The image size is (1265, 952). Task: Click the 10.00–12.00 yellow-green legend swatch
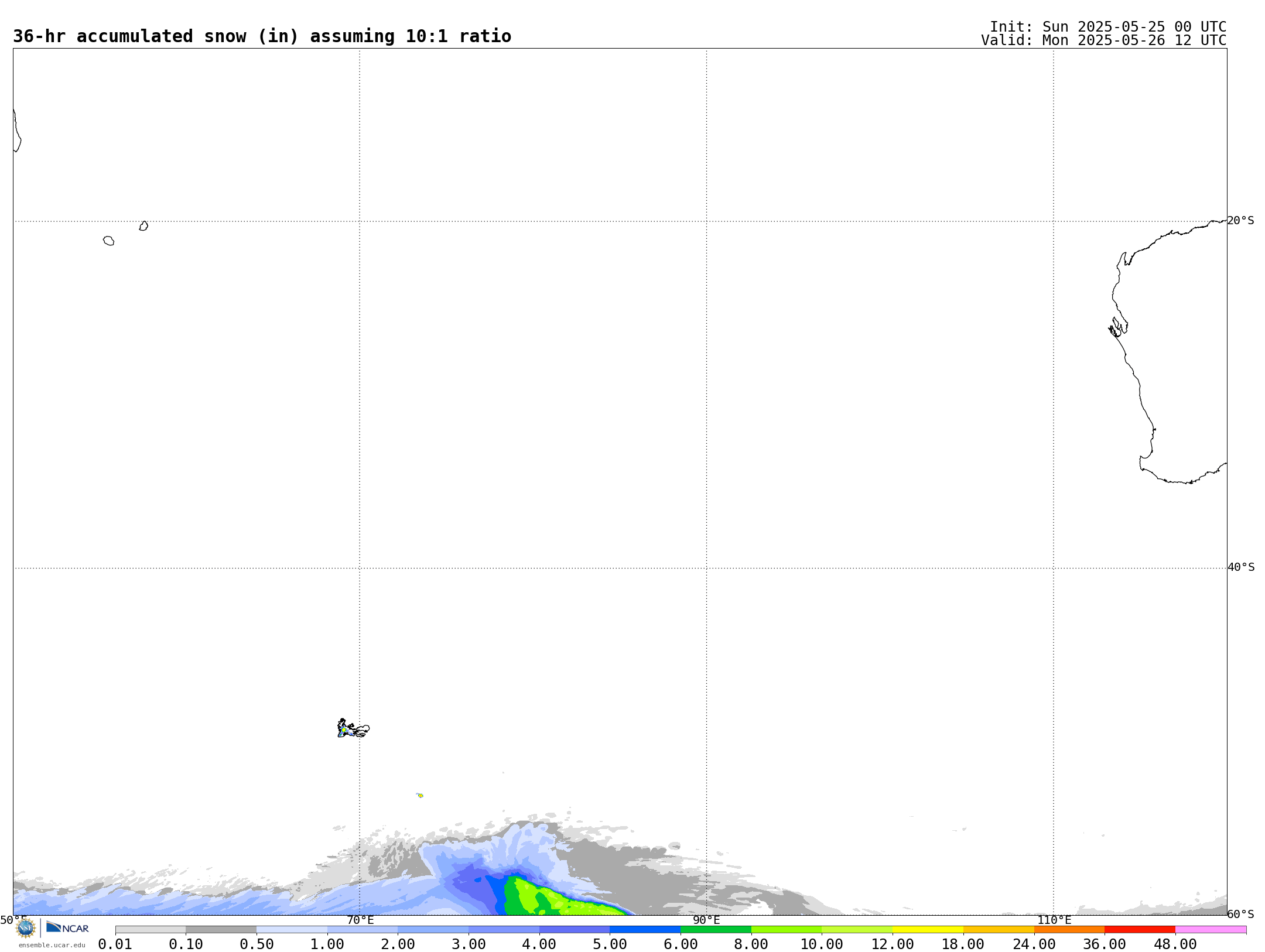coord(857,930)
